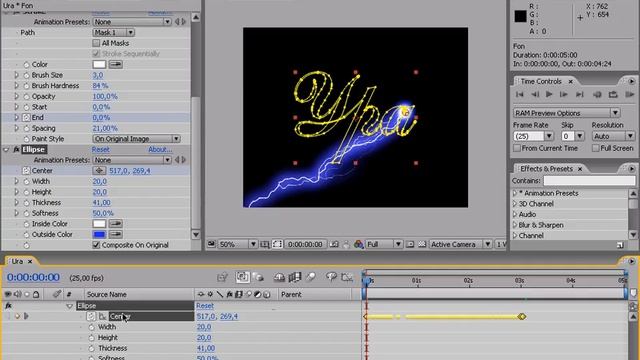Click the Thickness value 41,00 in effects
The image size is (640, 360).
pos(101,202)
